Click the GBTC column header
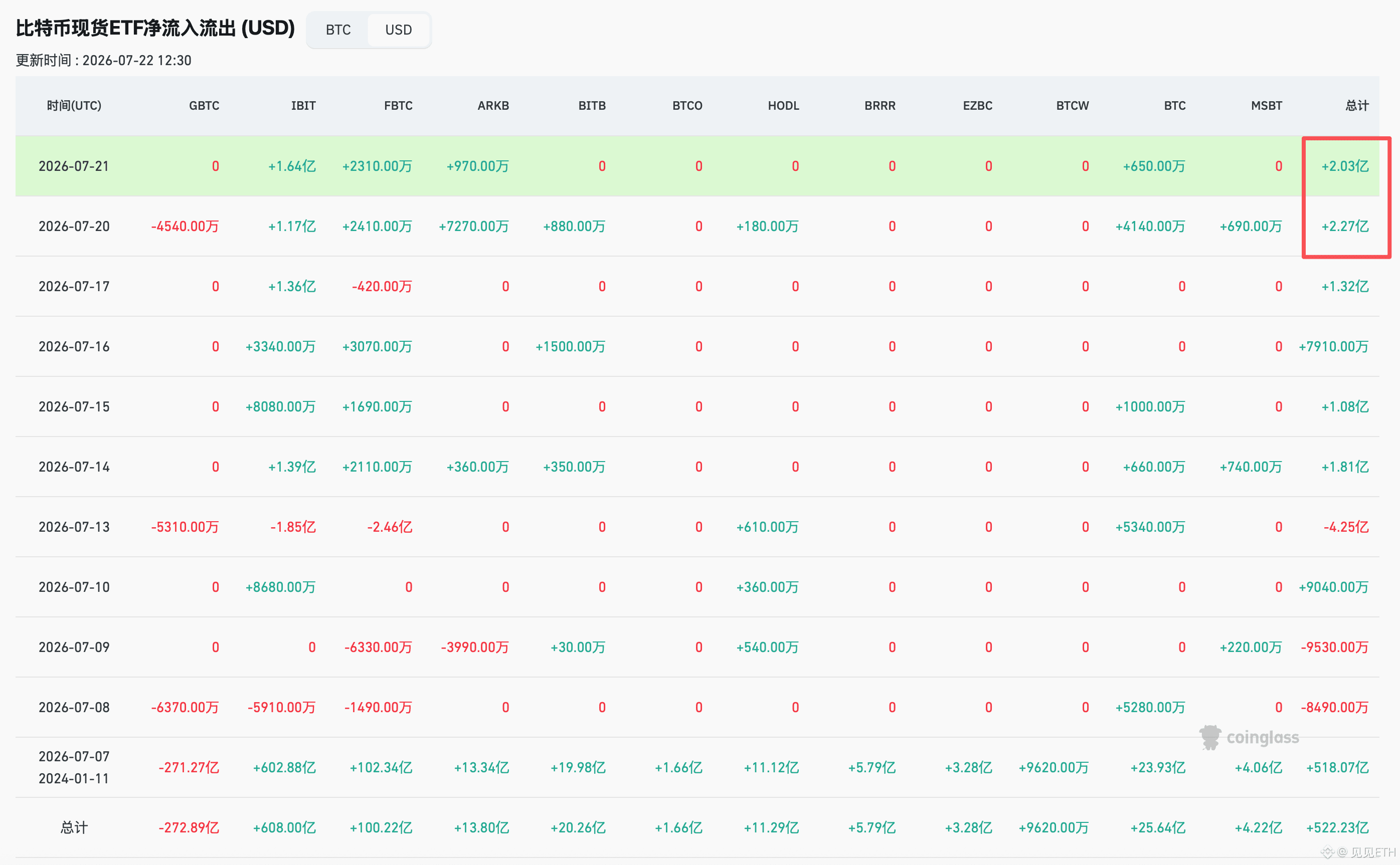 [x=204, y=106]
